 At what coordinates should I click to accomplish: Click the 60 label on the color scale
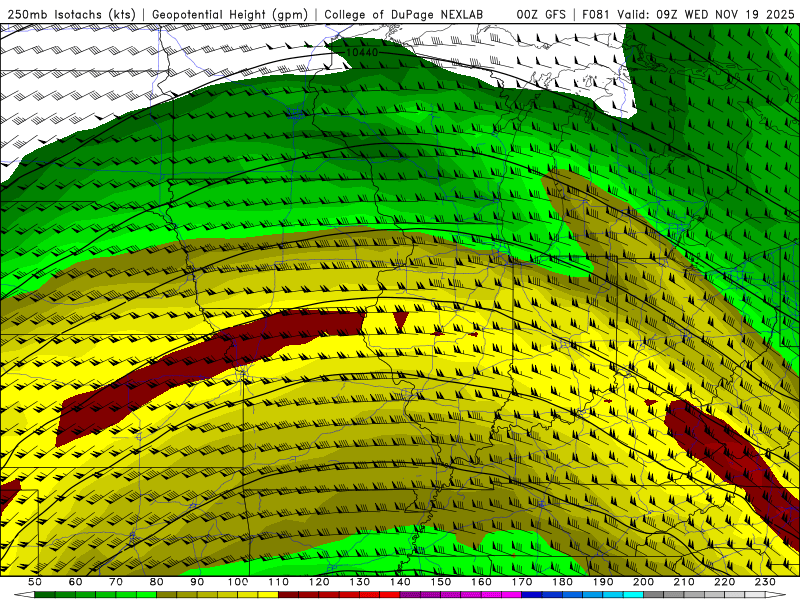tap(75, 582)
